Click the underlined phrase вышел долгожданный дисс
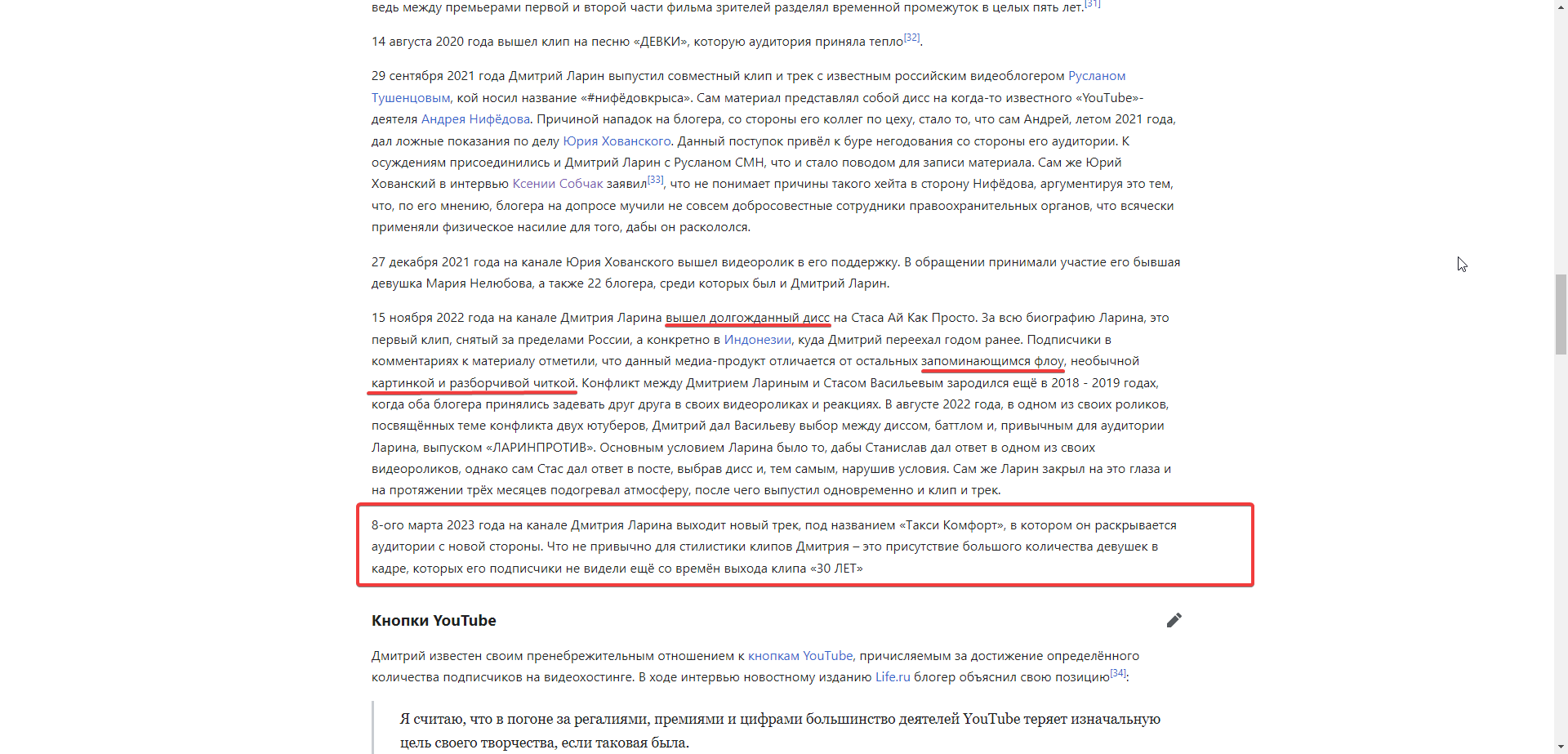 click(x=747, y=318)
